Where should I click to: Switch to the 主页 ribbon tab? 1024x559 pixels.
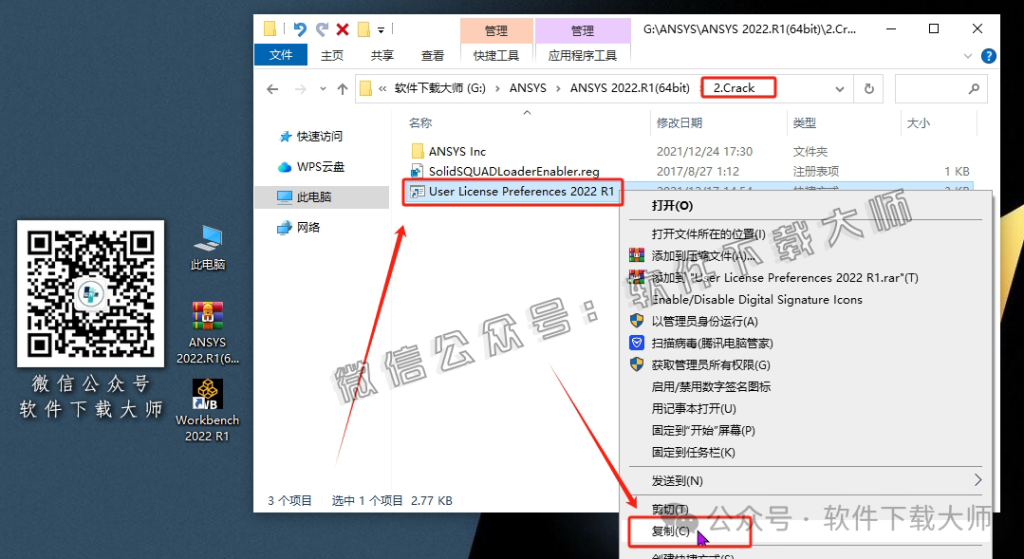tap(332, 56)
